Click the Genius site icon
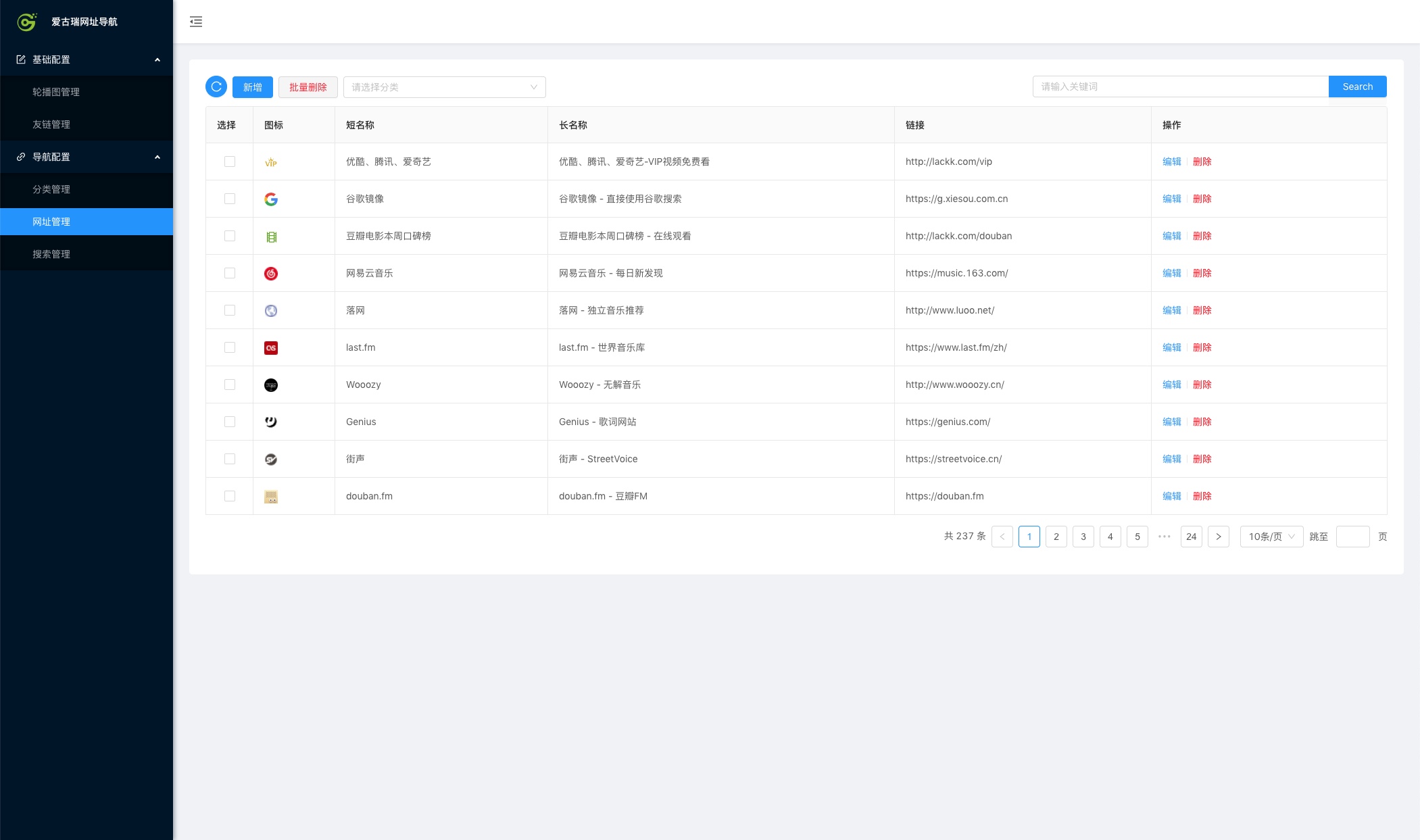Viewport: 1420px width, 840px height. (x=271, y=422)
